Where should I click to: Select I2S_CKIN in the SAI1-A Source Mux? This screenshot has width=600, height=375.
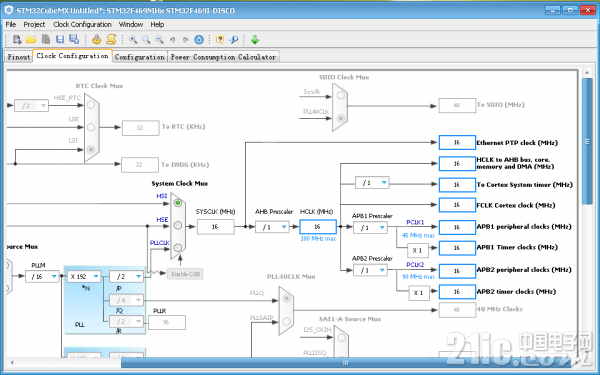(342, 338)
